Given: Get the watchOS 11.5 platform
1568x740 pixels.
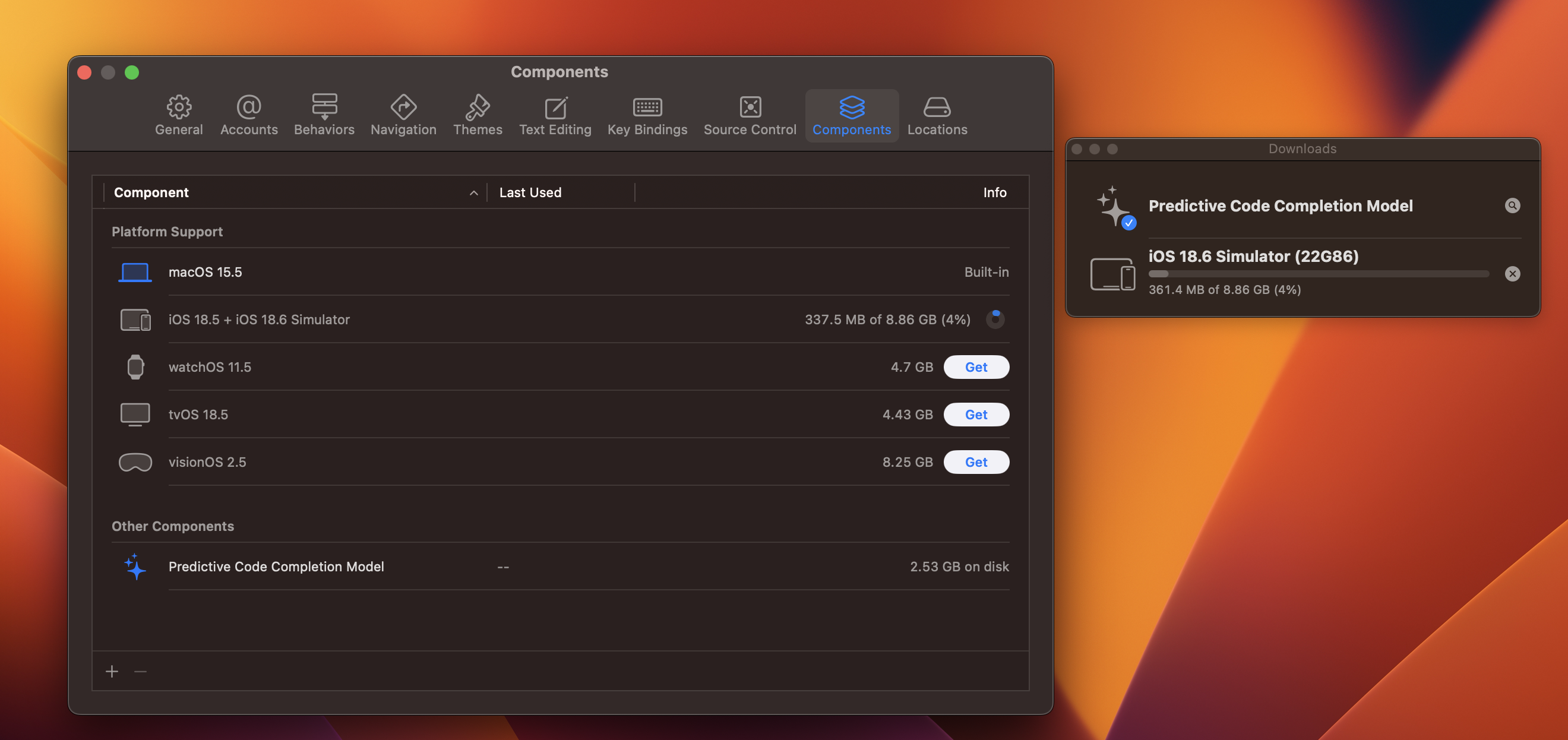Looking at the screenshot, I should click(x=976, y=367).
